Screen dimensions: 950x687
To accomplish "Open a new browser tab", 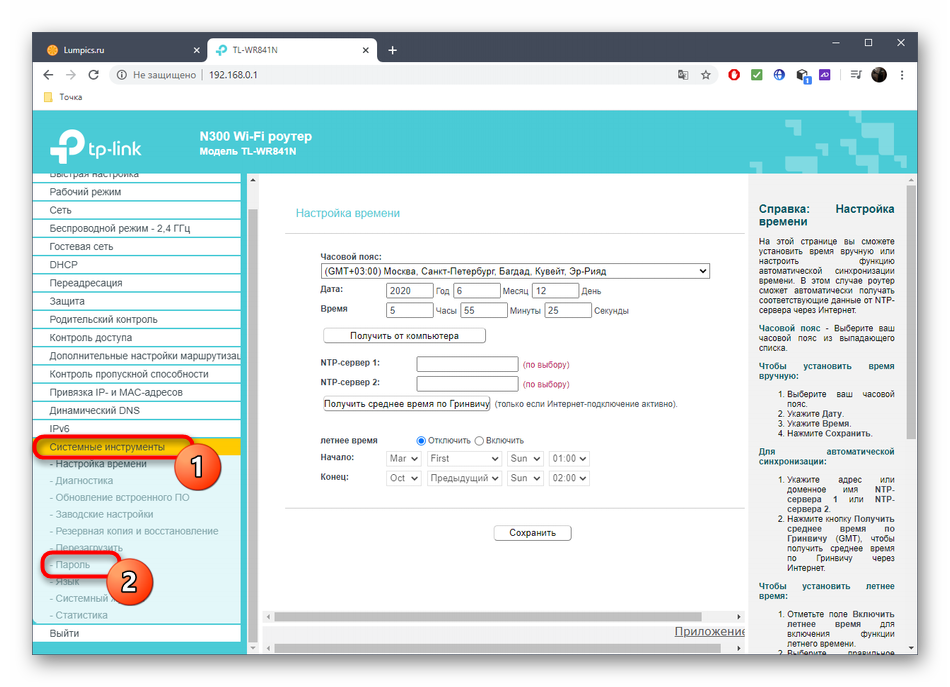I will tap(392, 50).
